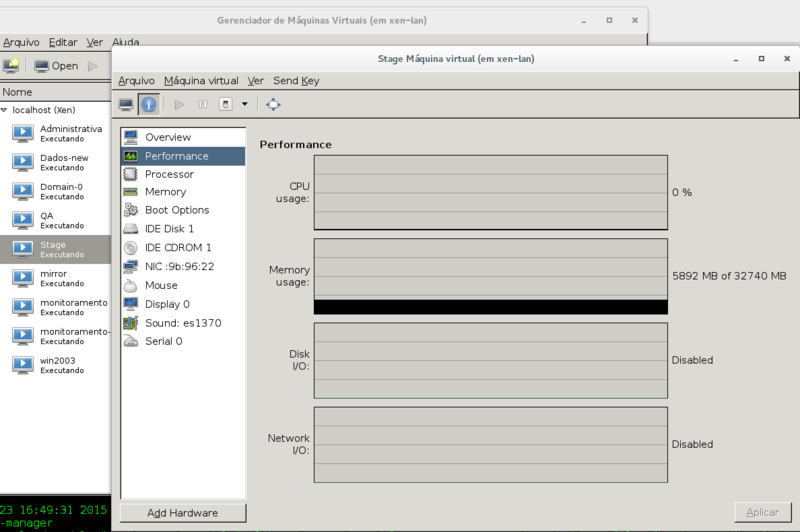Click the Nome column header
The image size is (800, 532).
pos(56,92)
